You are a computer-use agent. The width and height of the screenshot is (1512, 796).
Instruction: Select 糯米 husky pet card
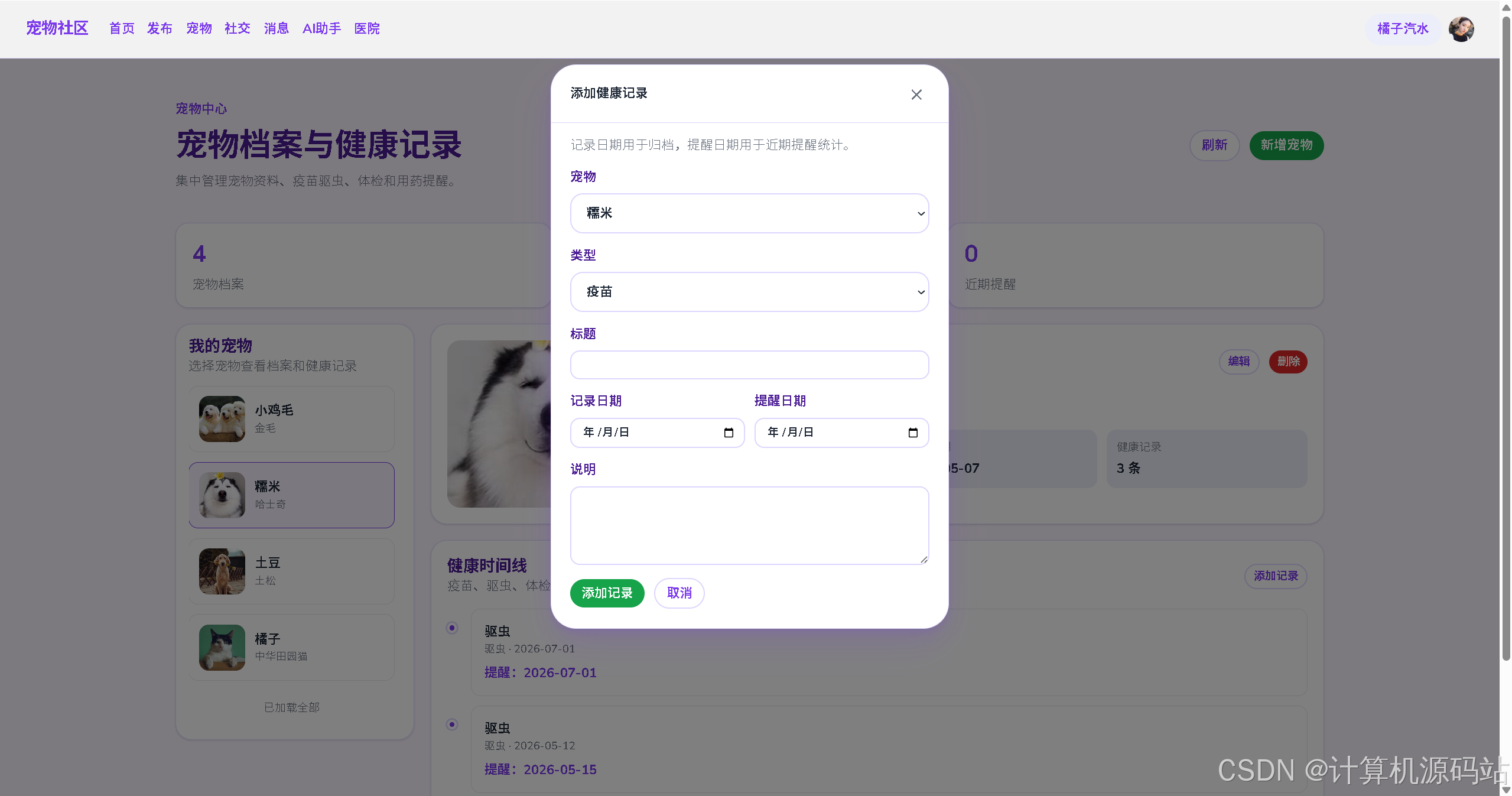291,495
